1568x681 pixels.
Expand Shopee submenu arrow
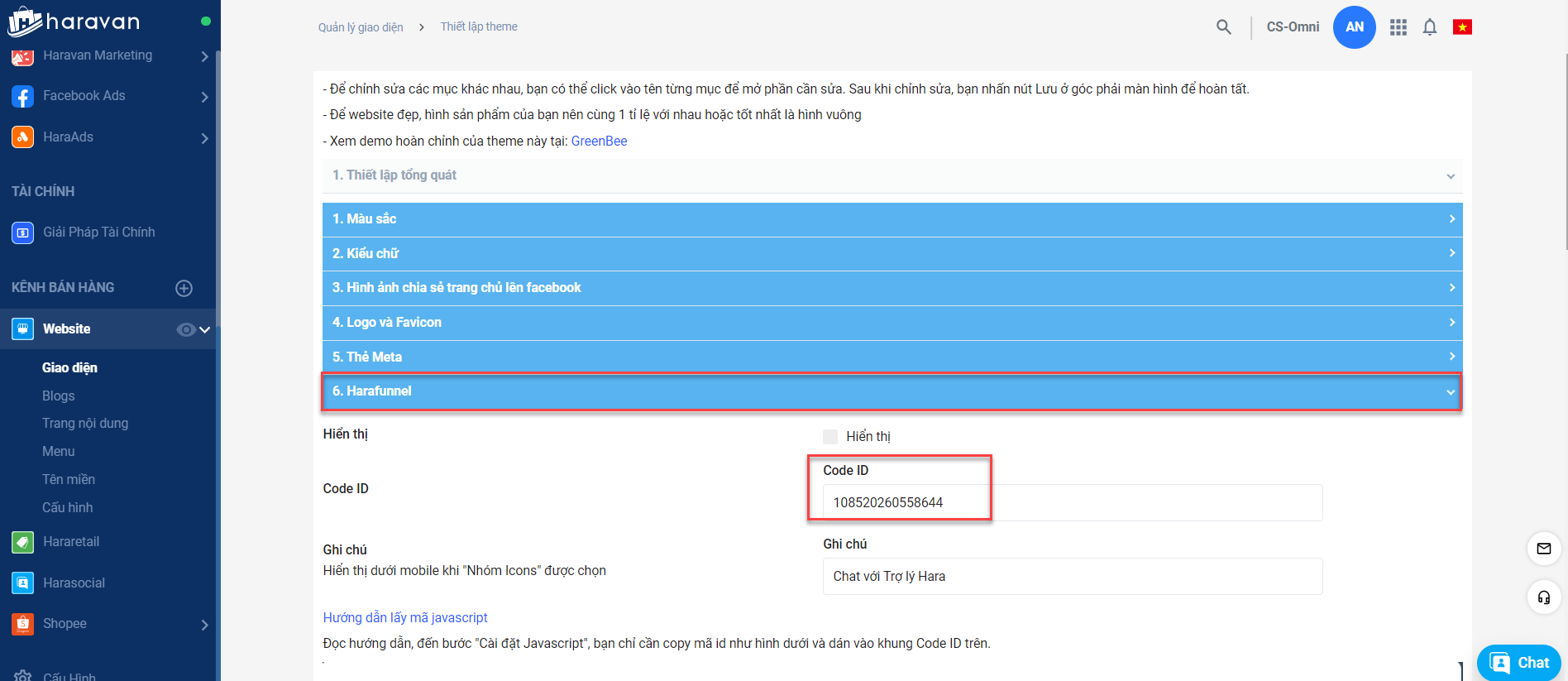[x=204, y=625]
